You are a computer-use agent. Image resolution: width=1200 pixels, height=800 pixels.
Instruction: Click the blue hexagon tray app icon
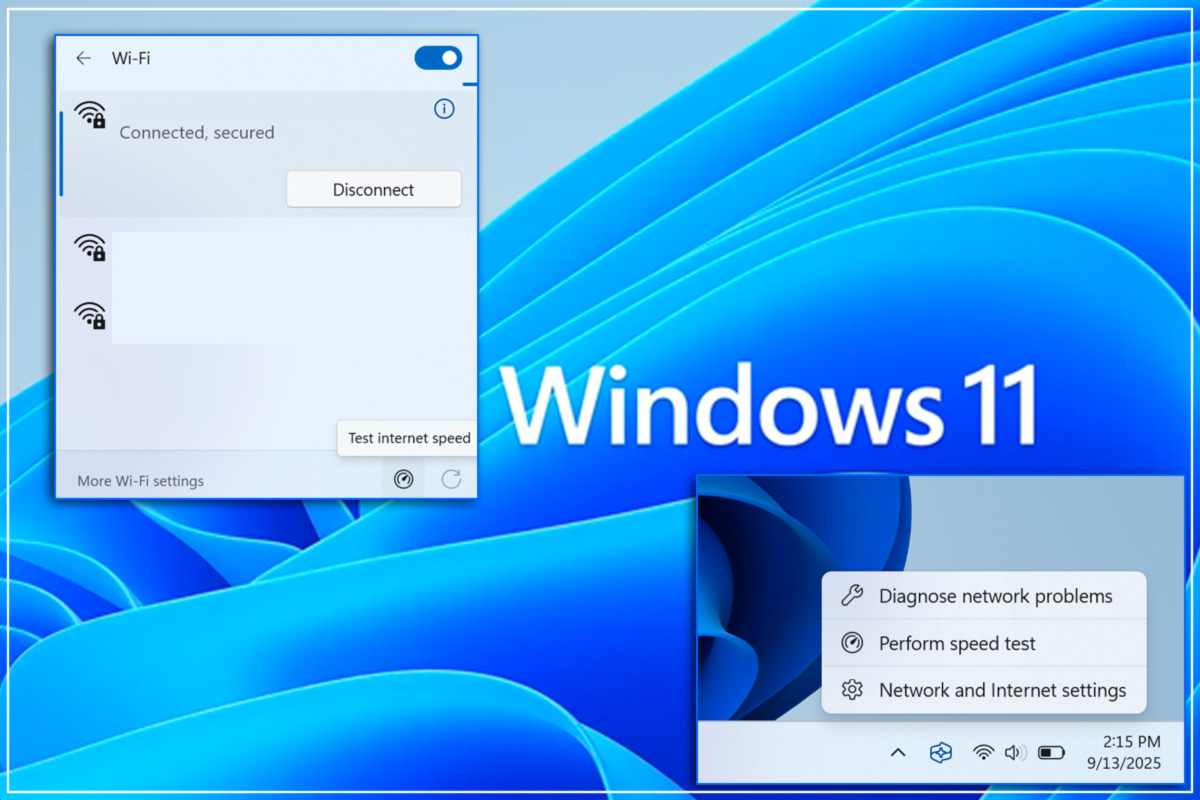point(940,752)
